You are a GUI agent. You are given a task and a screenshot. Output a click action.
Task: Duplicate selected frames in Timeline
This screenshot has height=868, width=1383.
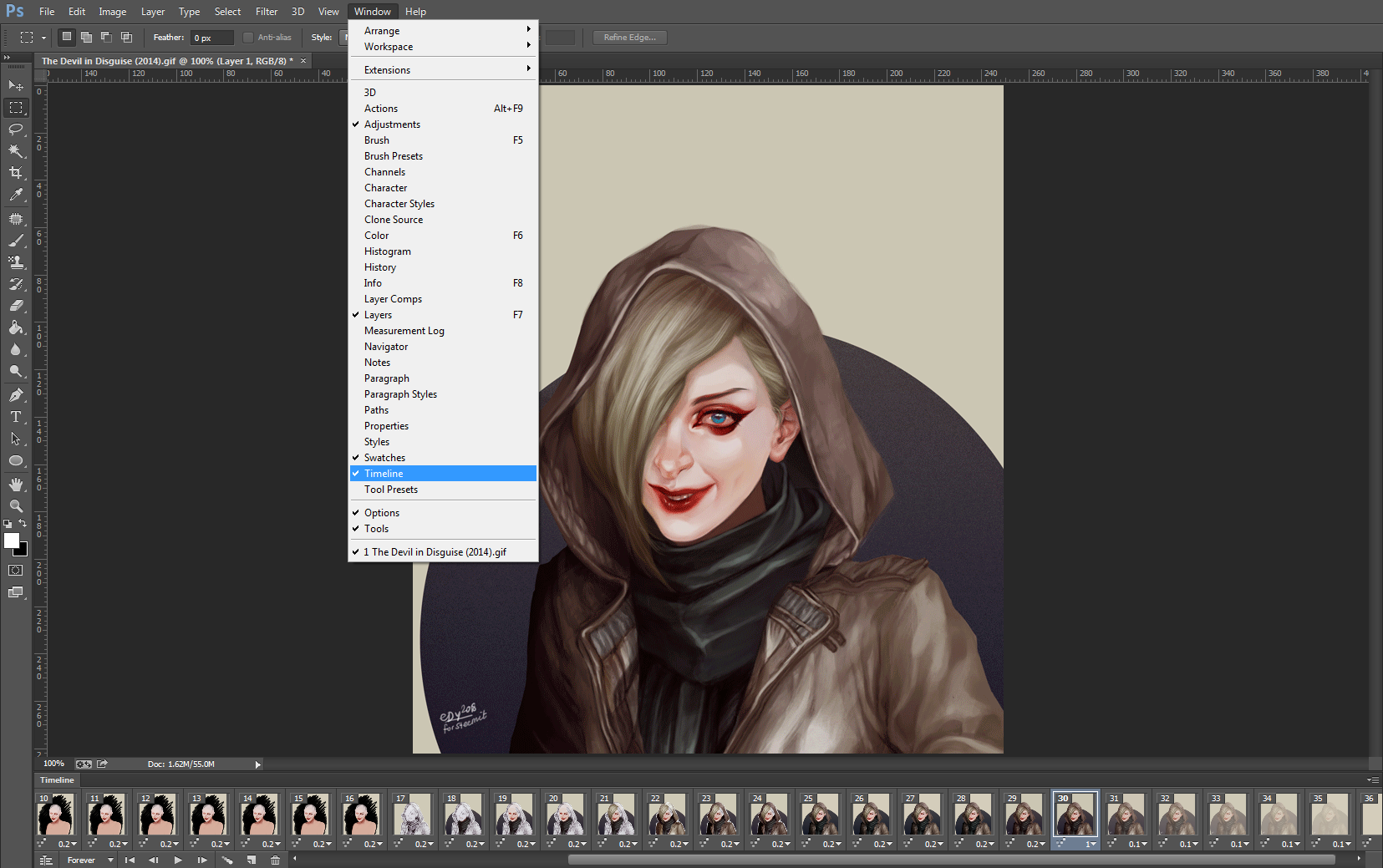click(x=252, y=860)
